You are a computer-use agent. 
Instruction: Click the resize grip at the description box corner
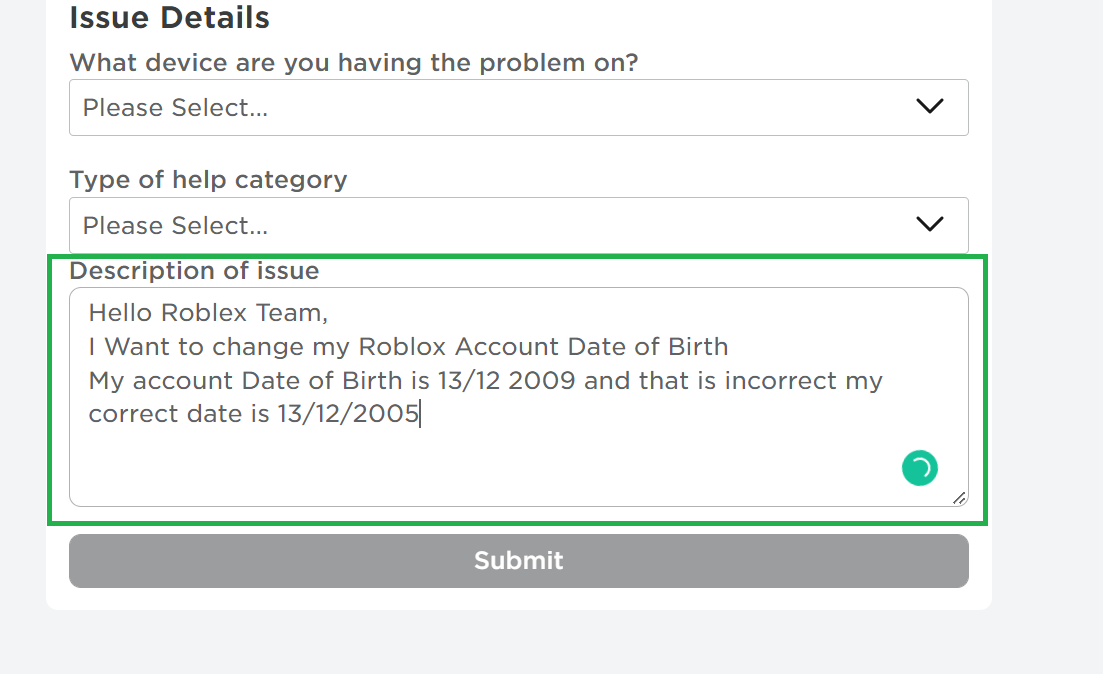pos(959,498)
